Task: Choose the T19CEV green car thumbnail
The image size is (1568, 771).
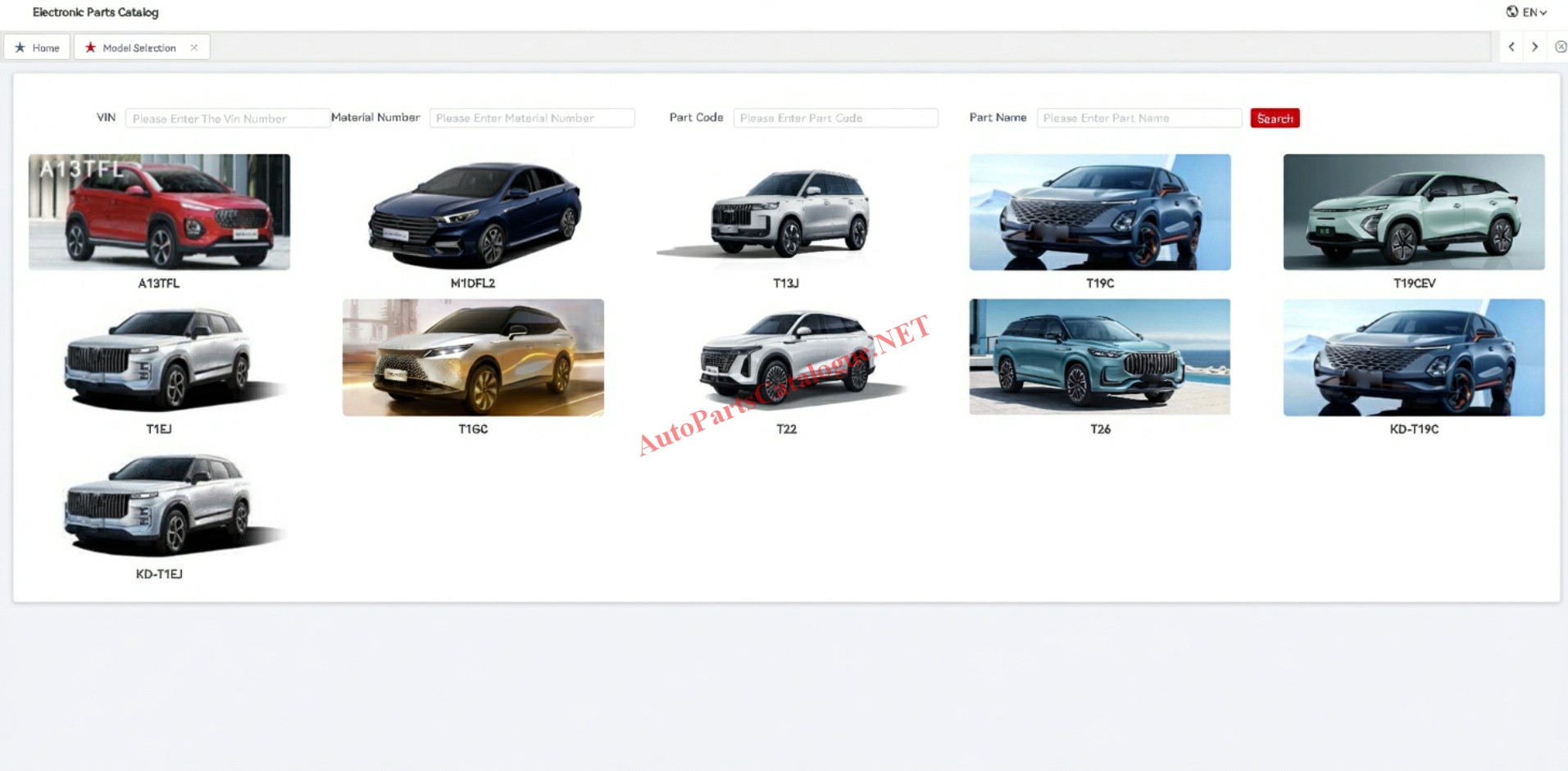Action: [x=1414, y=212]
